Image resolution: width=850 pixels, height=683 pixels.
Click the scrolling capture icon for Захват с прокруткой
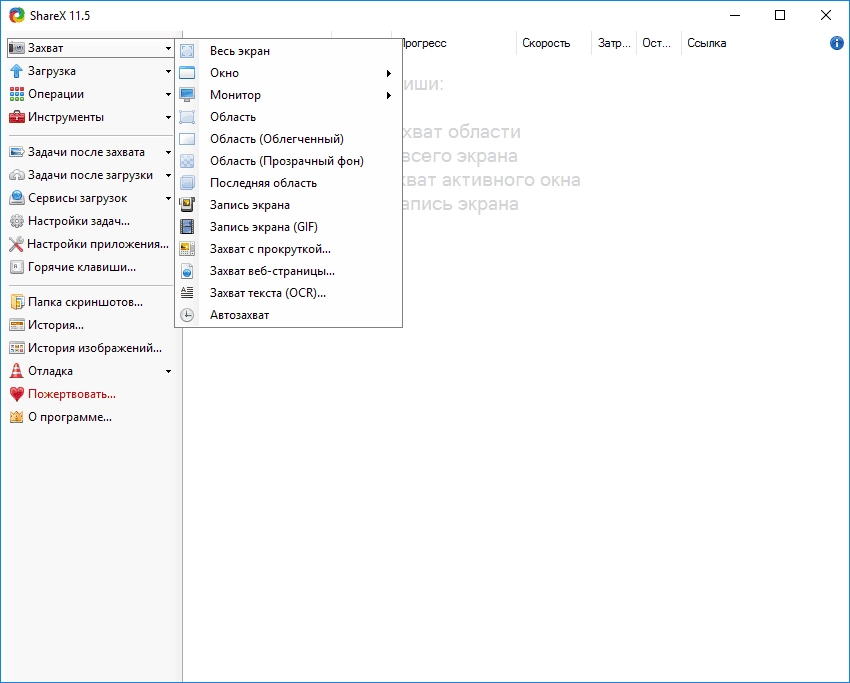coord(187,249)
